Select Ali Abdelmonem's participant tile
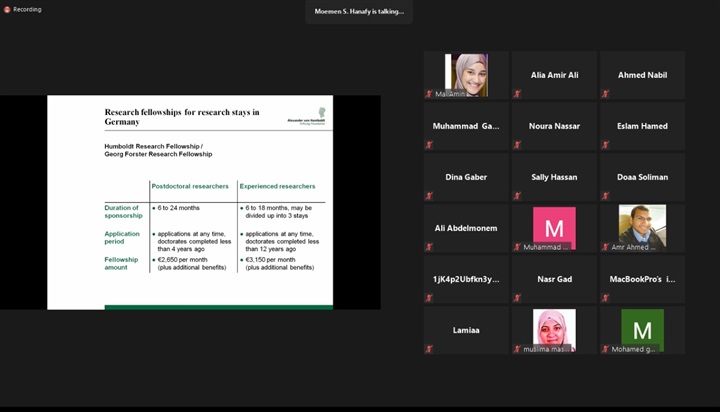This screenshot has width=720, height=412. point(466,228)
